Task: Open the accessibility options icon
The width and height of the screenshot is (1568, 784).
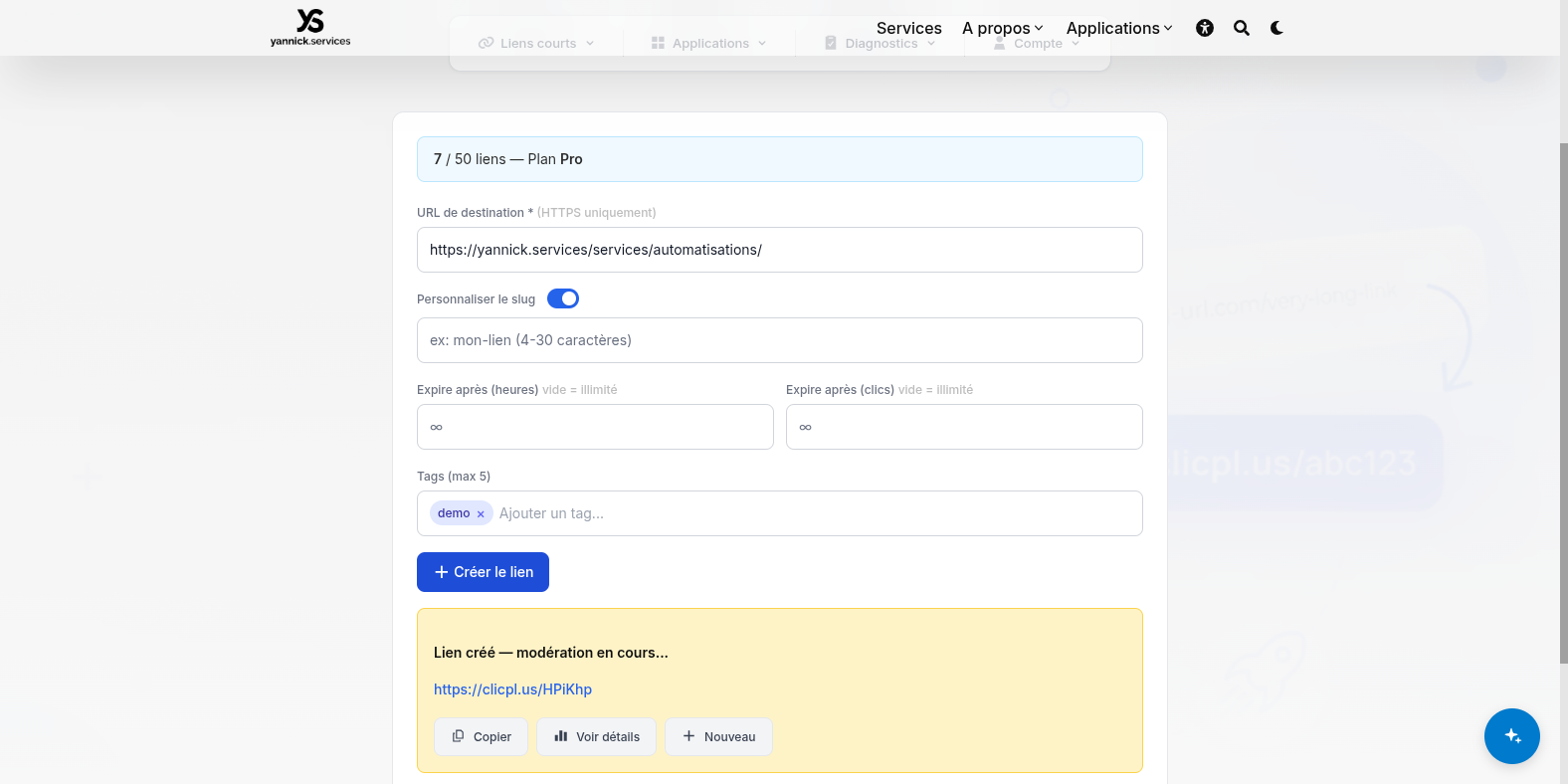Action: click(1205, 28)
